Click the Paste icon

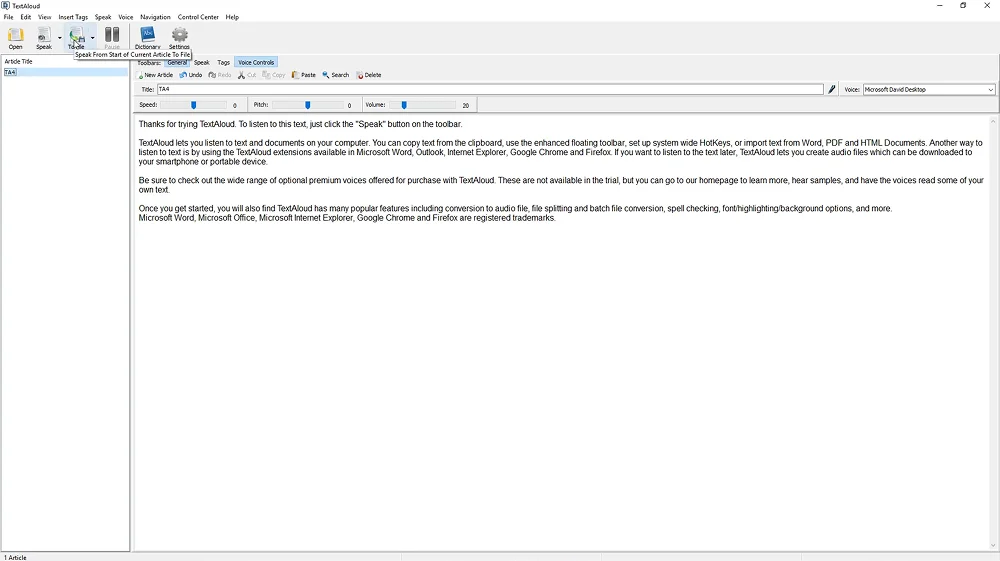[x=303, y=75]
